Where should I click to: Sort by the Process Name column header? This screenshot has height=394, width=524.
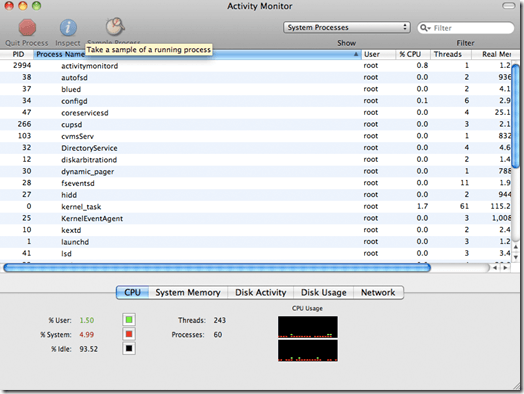(x=197, y=54)
